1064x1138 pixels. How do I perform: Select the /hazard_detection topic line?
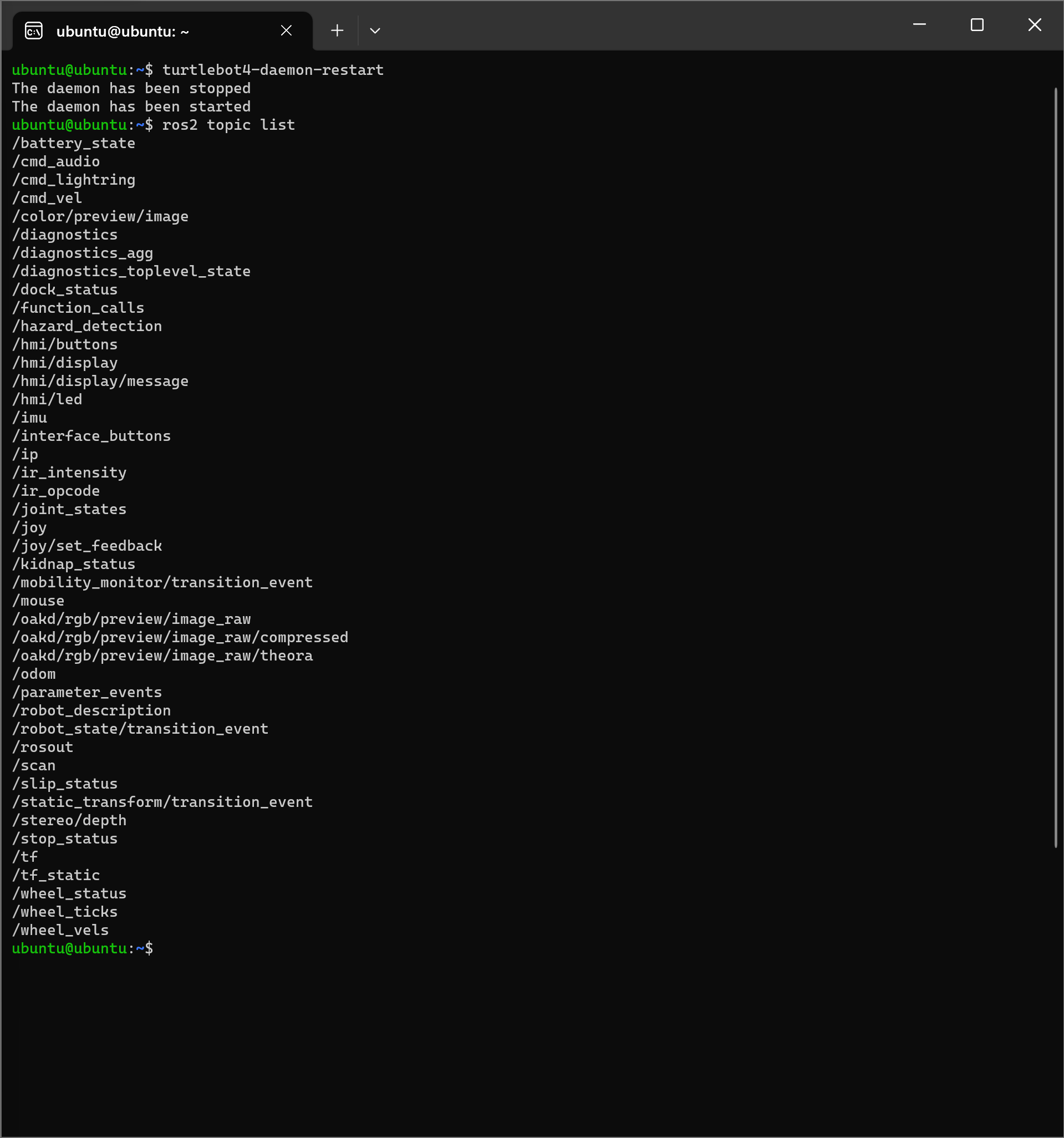point(87,326)
